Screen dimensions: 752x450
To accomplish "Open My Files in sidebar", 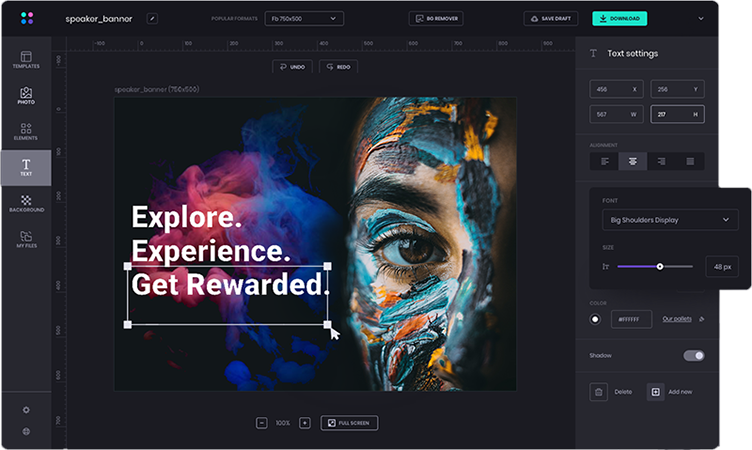I will pyautogui.click(x=26, y=240).
